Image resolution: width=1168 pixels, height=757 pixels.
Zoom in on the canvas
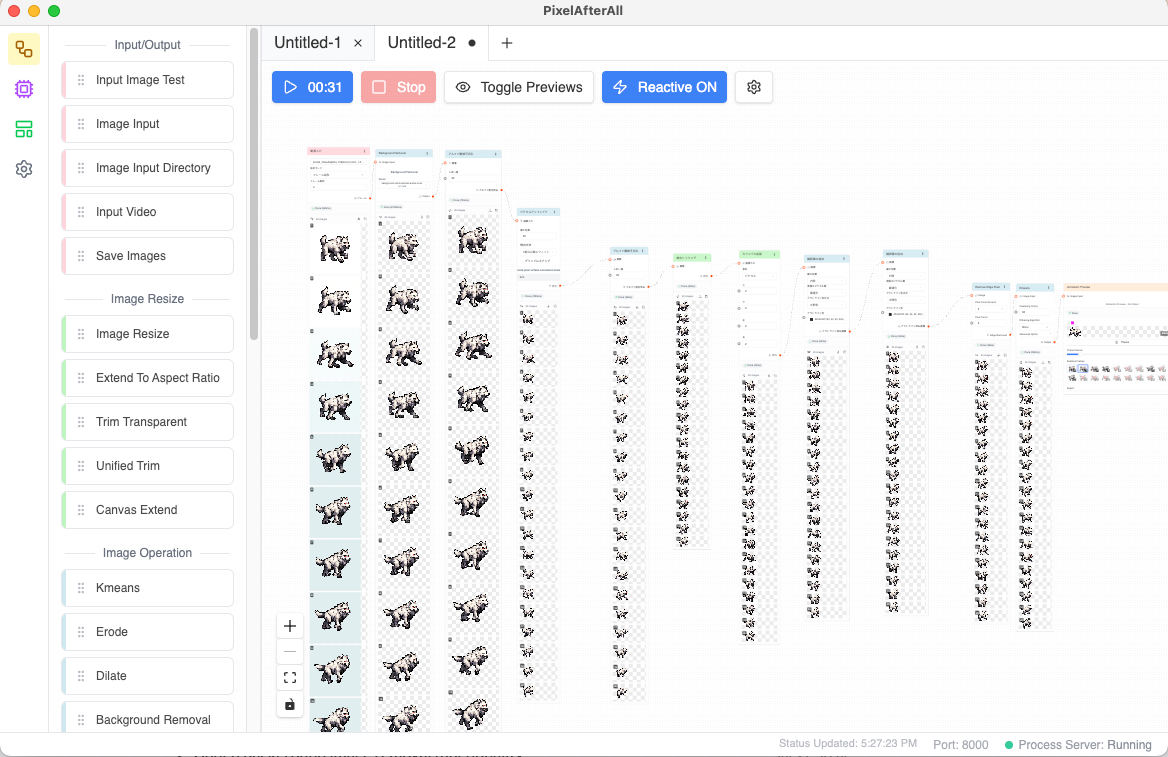coord(290,627)
